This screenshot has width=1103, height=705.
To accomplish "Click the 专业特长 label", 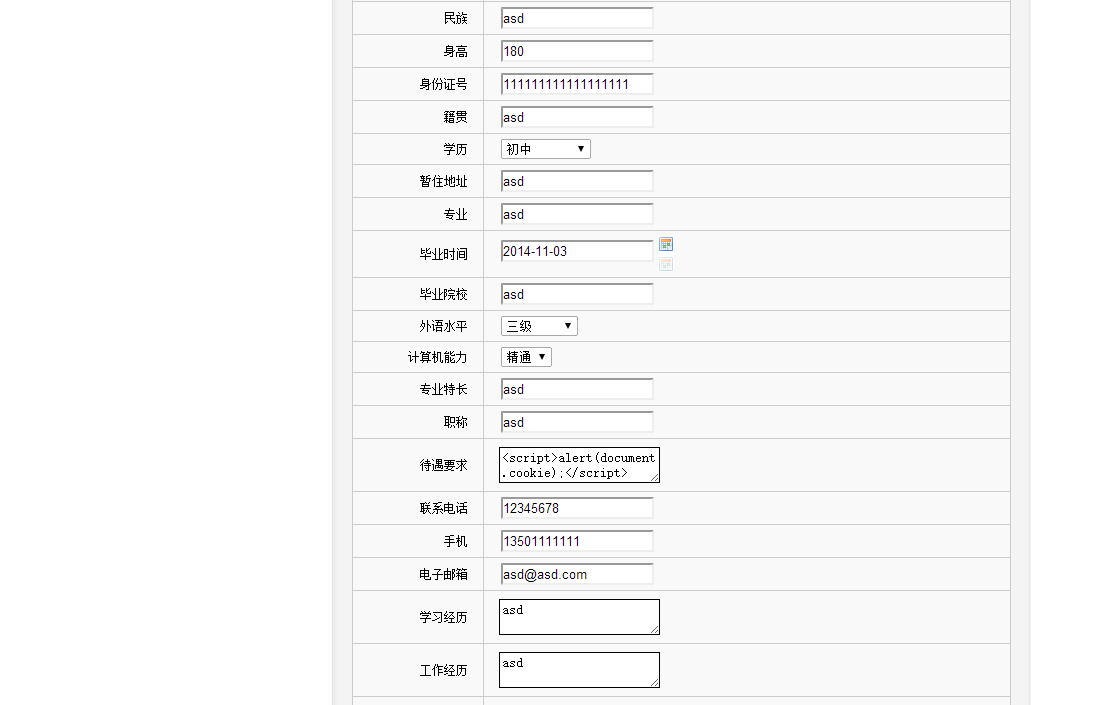I will click(x=443, y=389).
